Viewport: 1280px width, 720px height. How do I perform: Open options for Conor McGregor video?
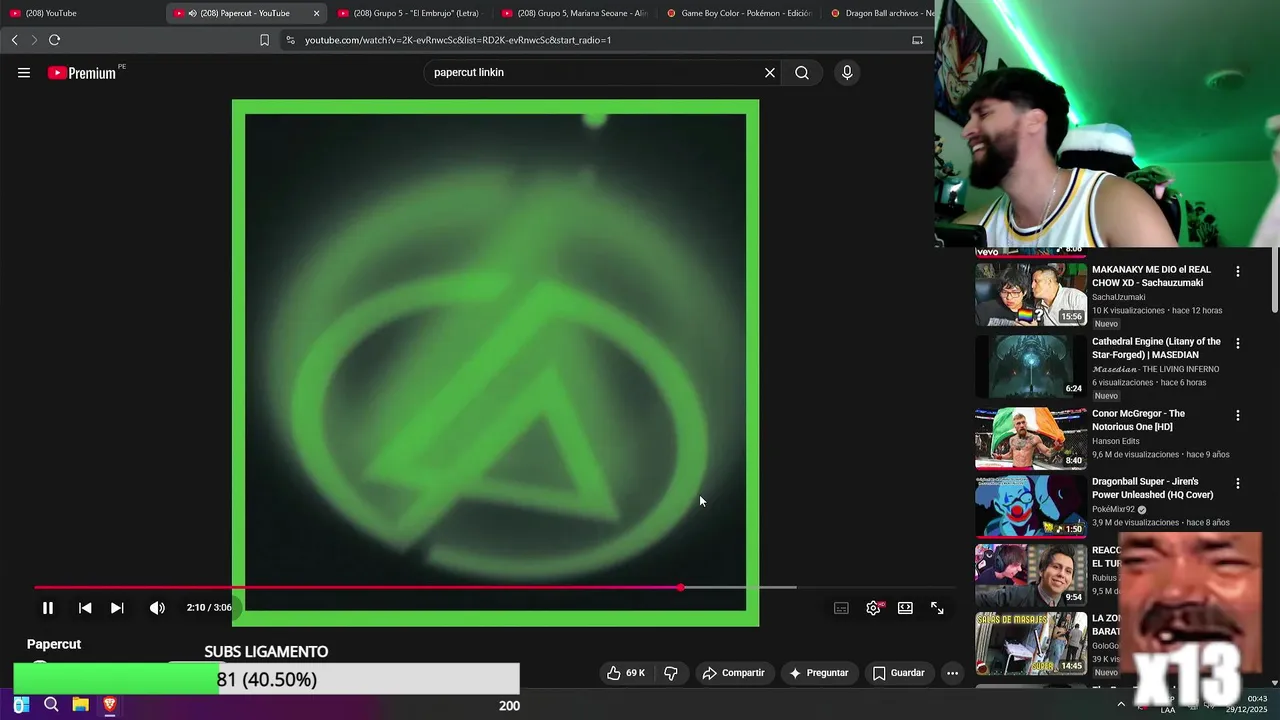(1238, 415)
